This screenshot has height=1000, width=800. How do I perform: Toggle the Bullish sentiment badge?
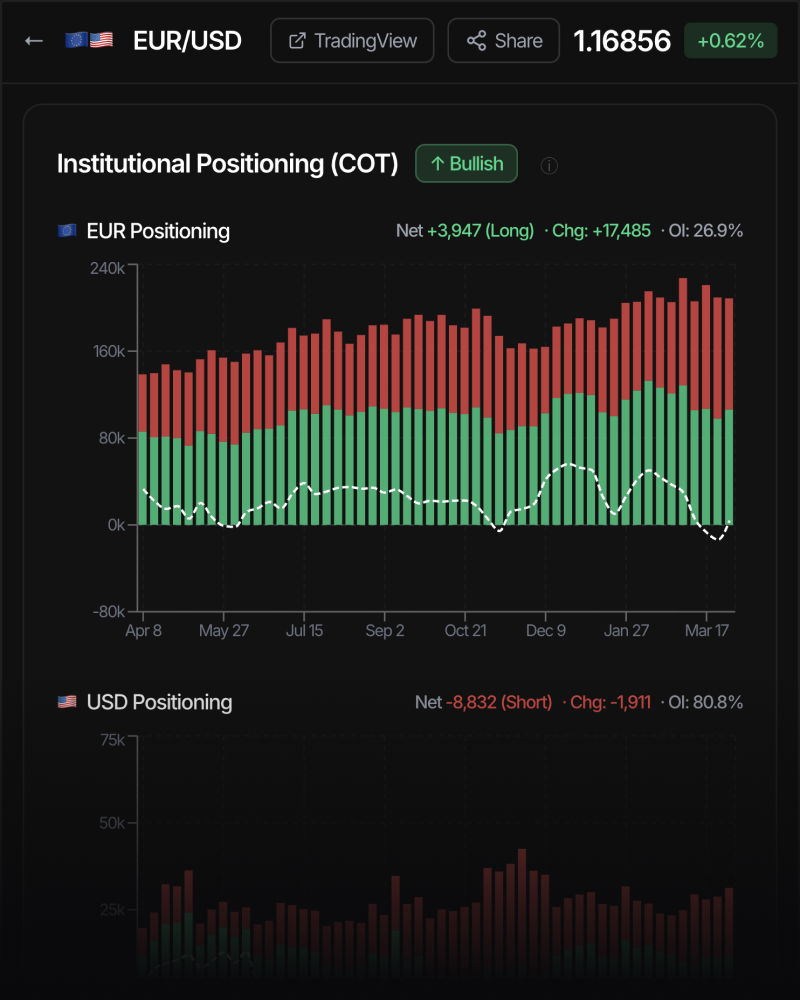click(x=466, y=163)
